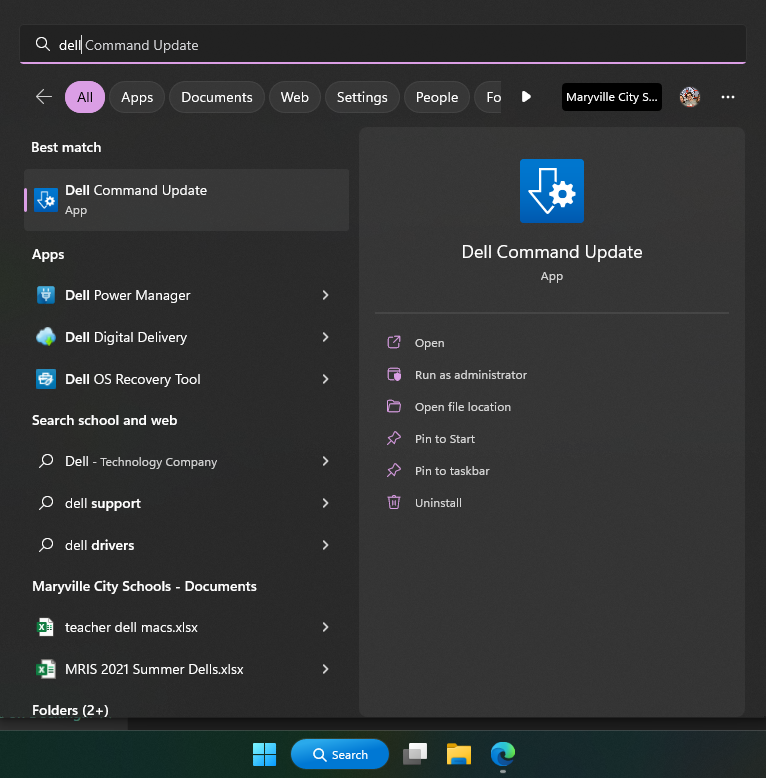
Task: Click the Dell Digital Delivery cloud icon
Action: (46, 337)
